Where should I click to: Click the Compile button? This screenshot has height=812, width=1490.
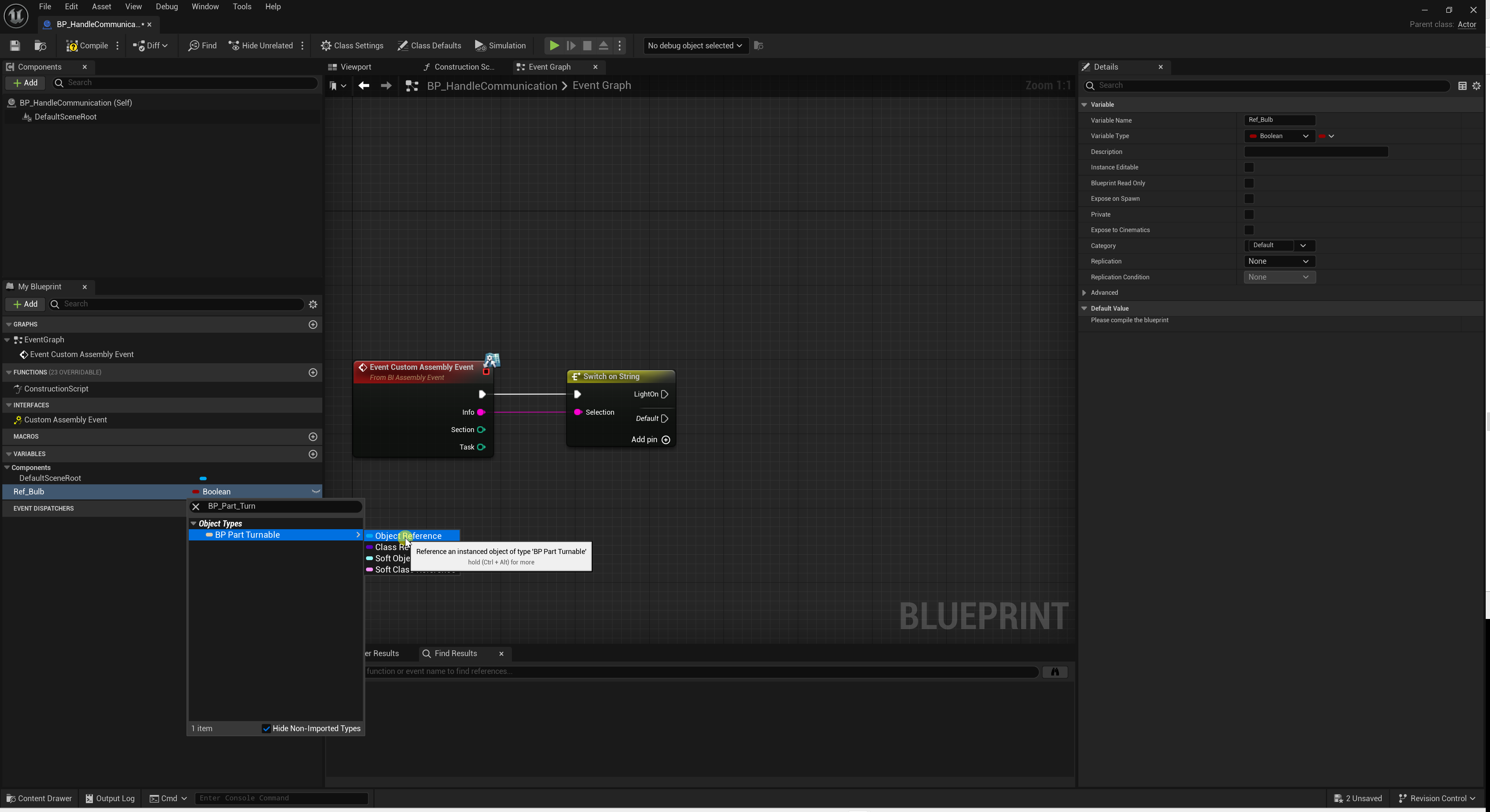point(87,46)
